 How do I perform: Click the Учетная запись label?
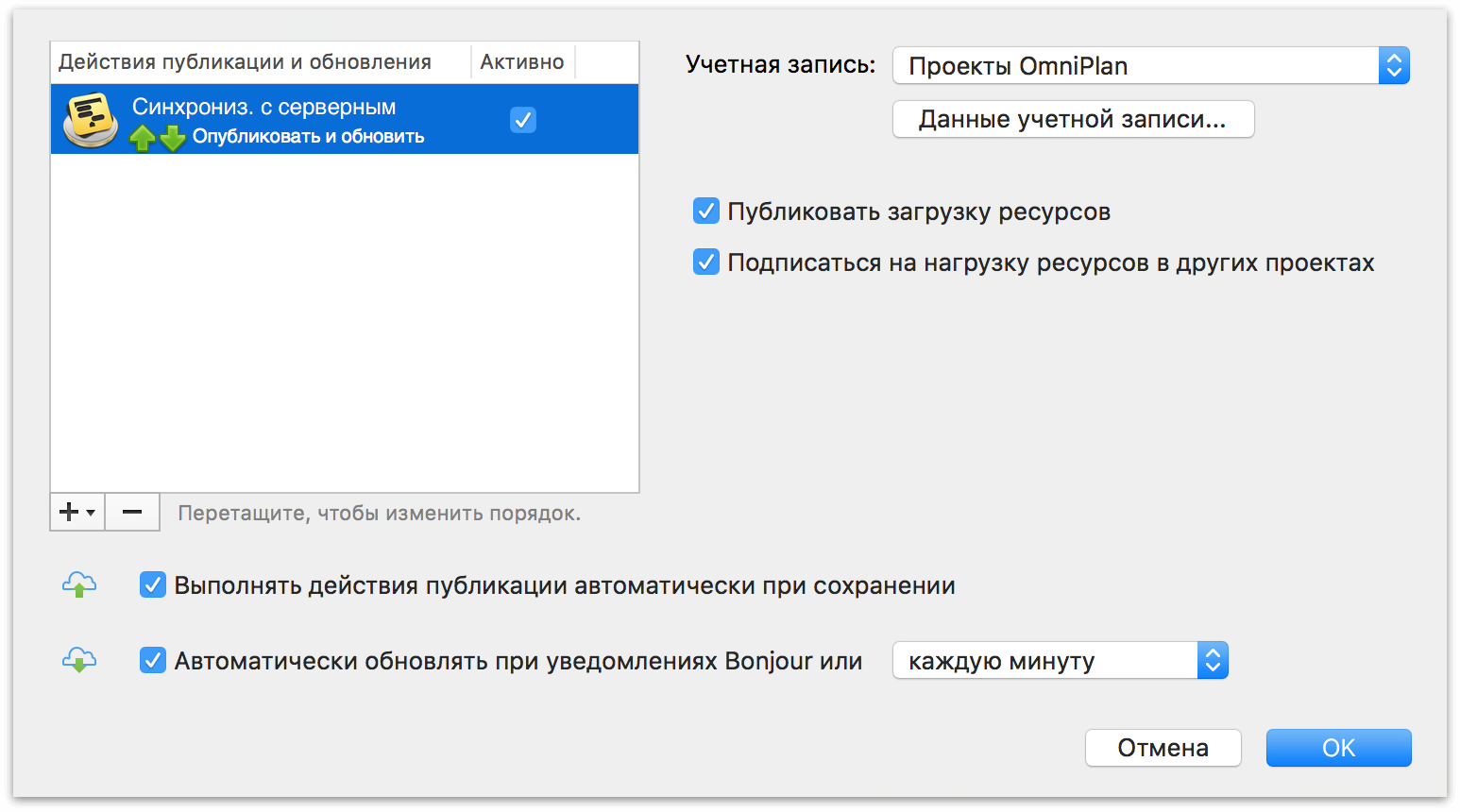(781, 64)
